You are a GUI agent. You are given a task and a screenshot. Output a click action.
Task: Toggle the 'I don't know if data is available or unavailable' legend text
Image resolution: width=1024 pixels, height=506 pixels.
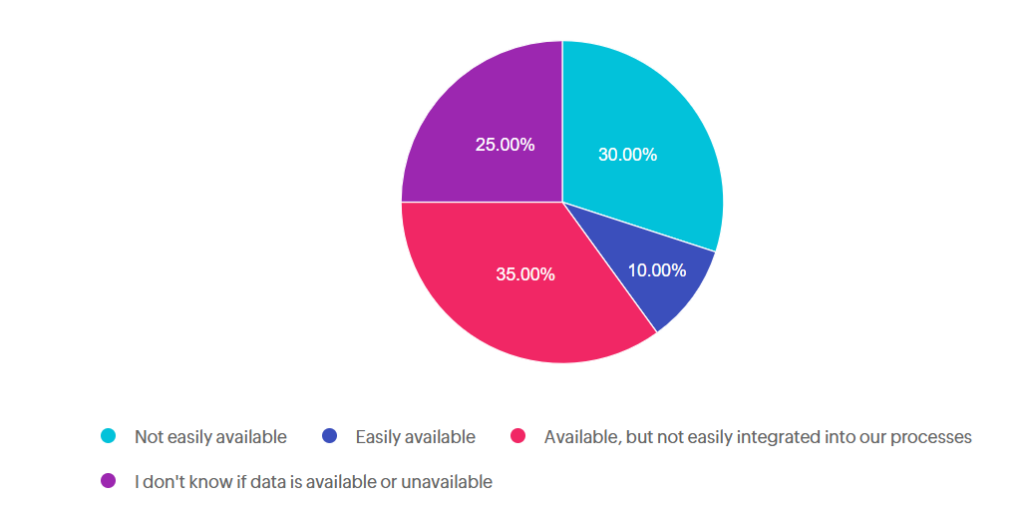coord(313,482)
